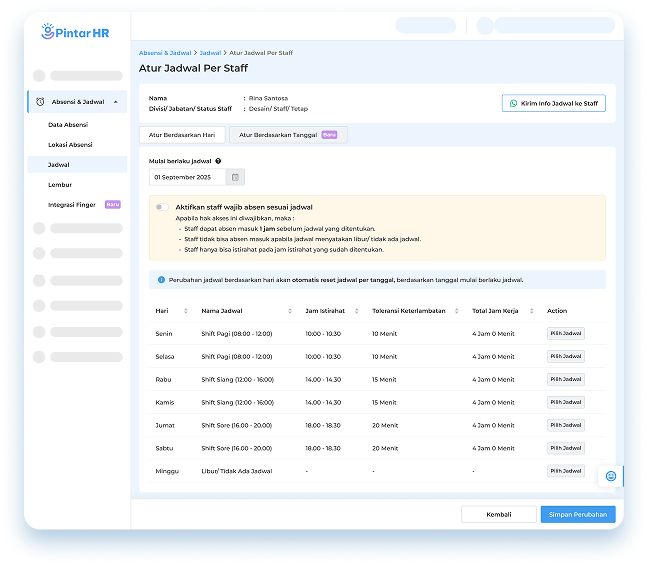Click Simpan Perubahan button

[x=578, y=514]
